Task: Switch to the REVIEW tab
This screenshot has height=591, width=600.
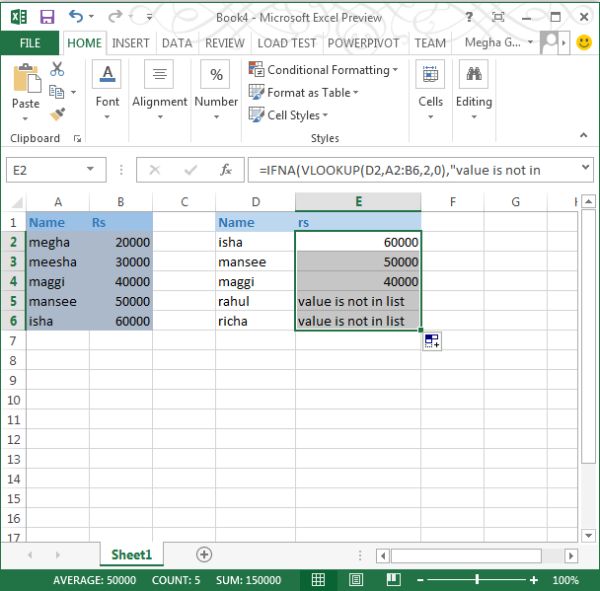Action: click(225, 43)
